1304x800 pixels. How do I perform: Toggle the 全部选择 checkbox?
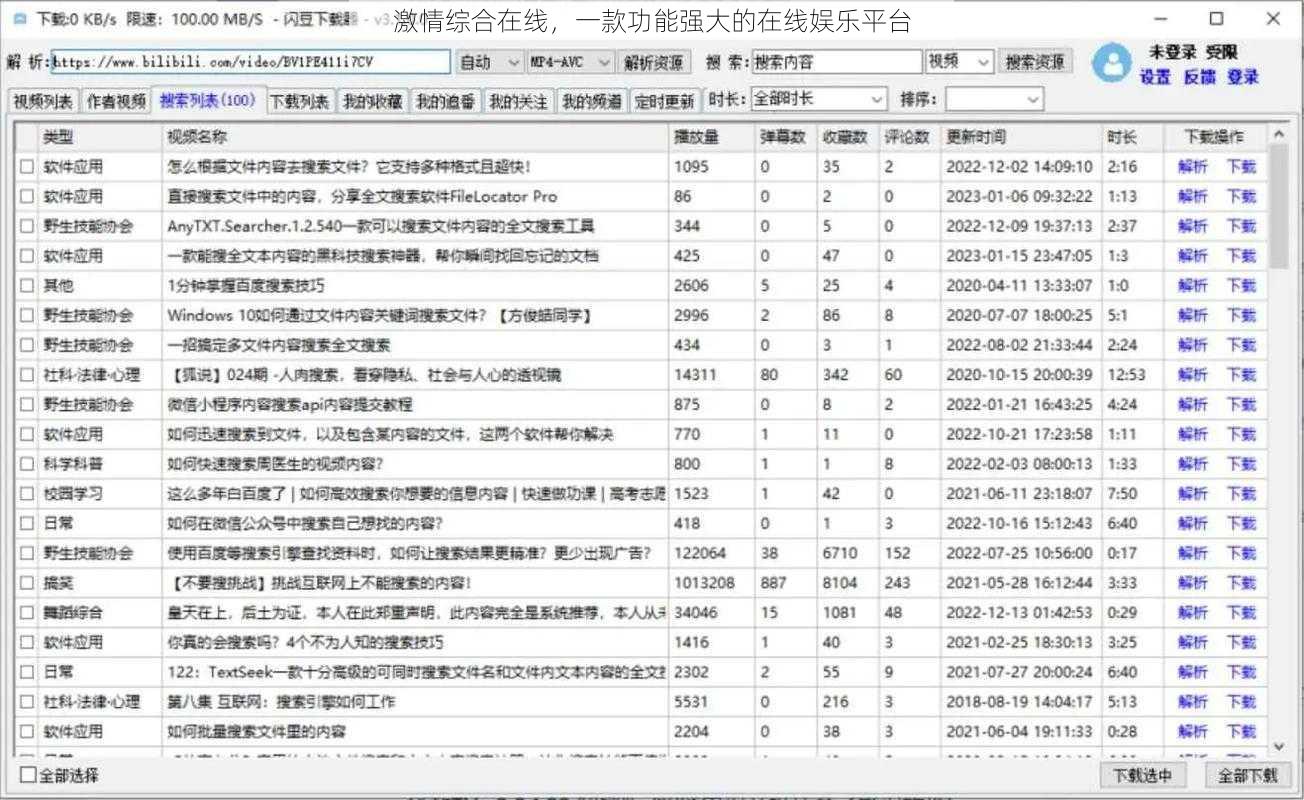[x=28, y=775]
